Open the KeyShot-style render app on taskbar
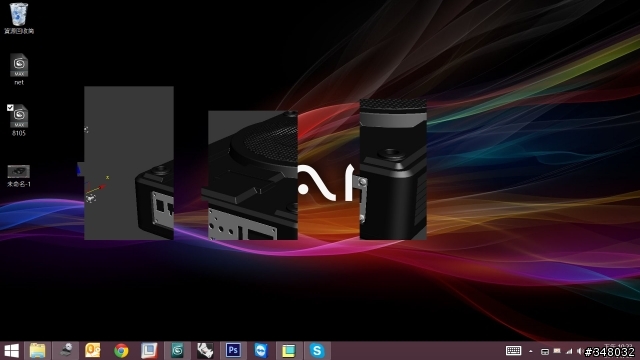This screenshot has width=640, height=360. [x=205, y=351]
